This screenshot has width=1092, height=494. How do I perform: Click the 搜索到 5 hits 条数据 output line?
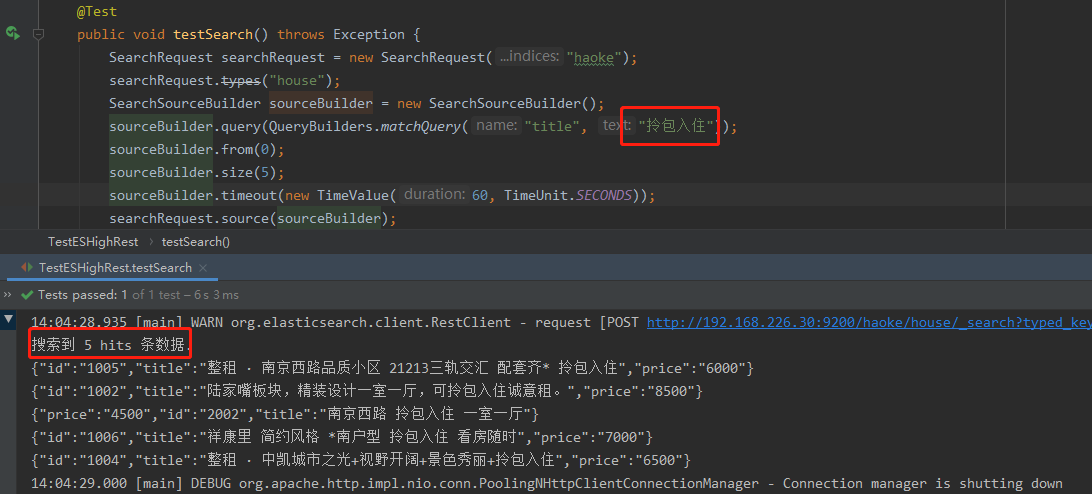(111, 344)
